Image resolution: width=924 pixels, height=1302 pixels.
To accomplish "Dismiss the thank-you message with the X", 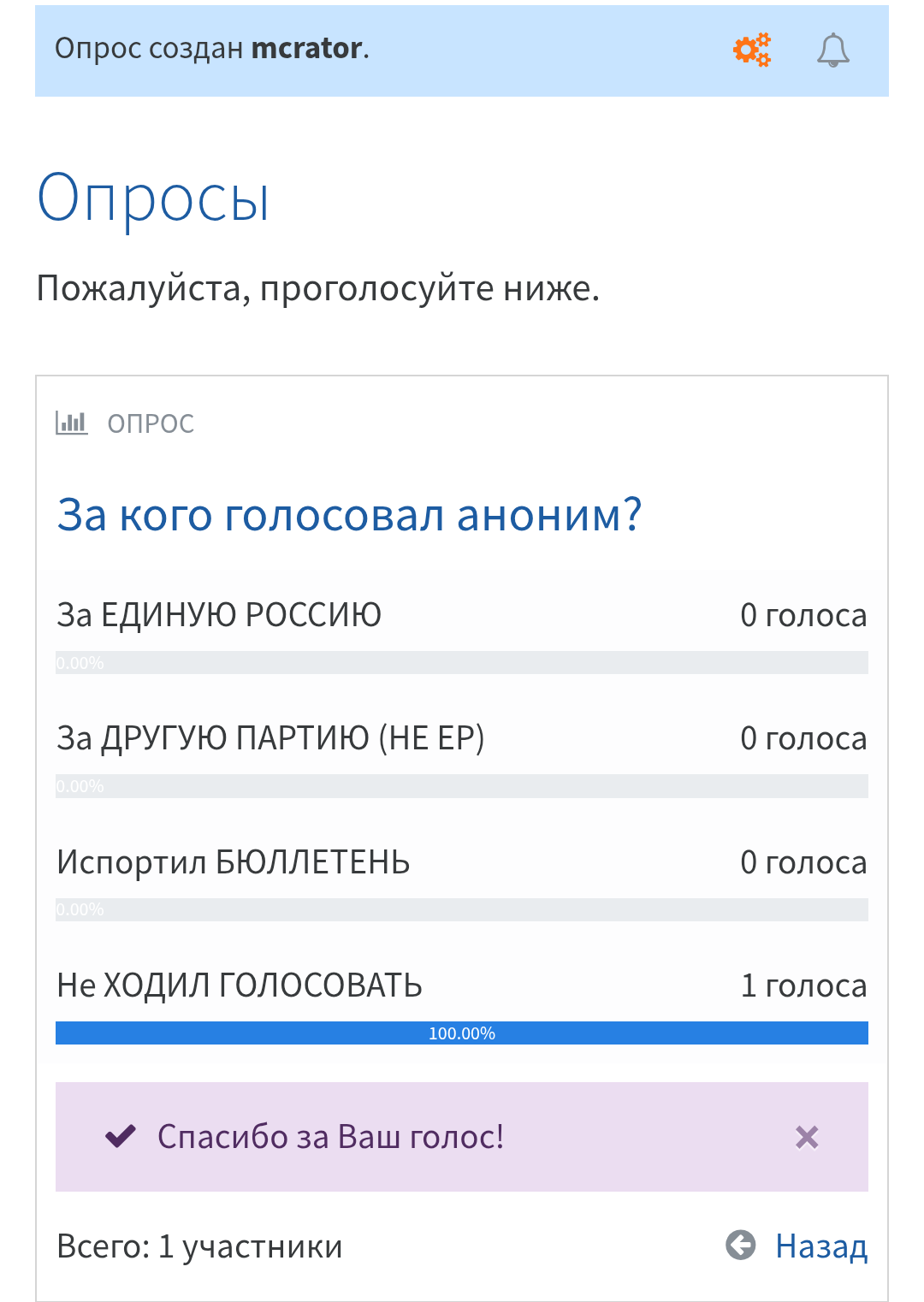I will (x=807, y=1137).
